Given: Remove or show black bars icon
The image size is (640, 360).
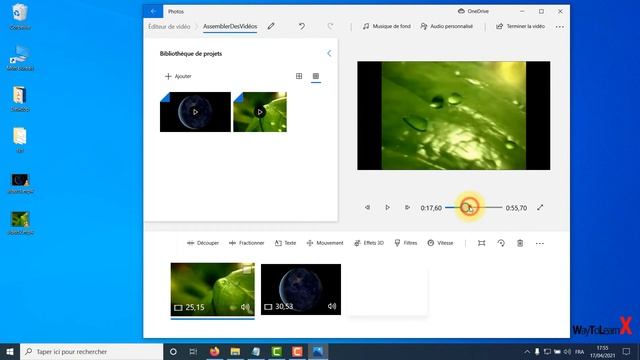Looking at the screenshot, I should coord(482,243).
